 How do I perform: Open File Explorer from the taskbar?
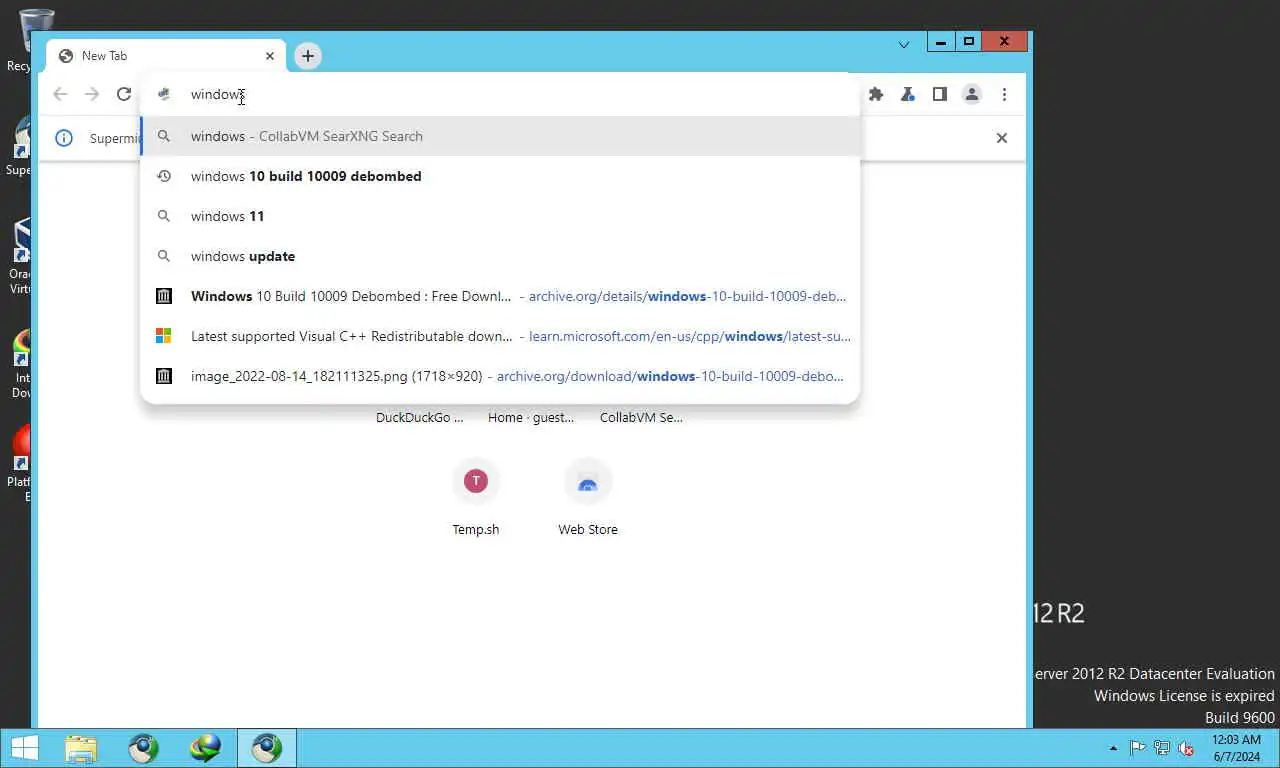(x=81, y=748)
